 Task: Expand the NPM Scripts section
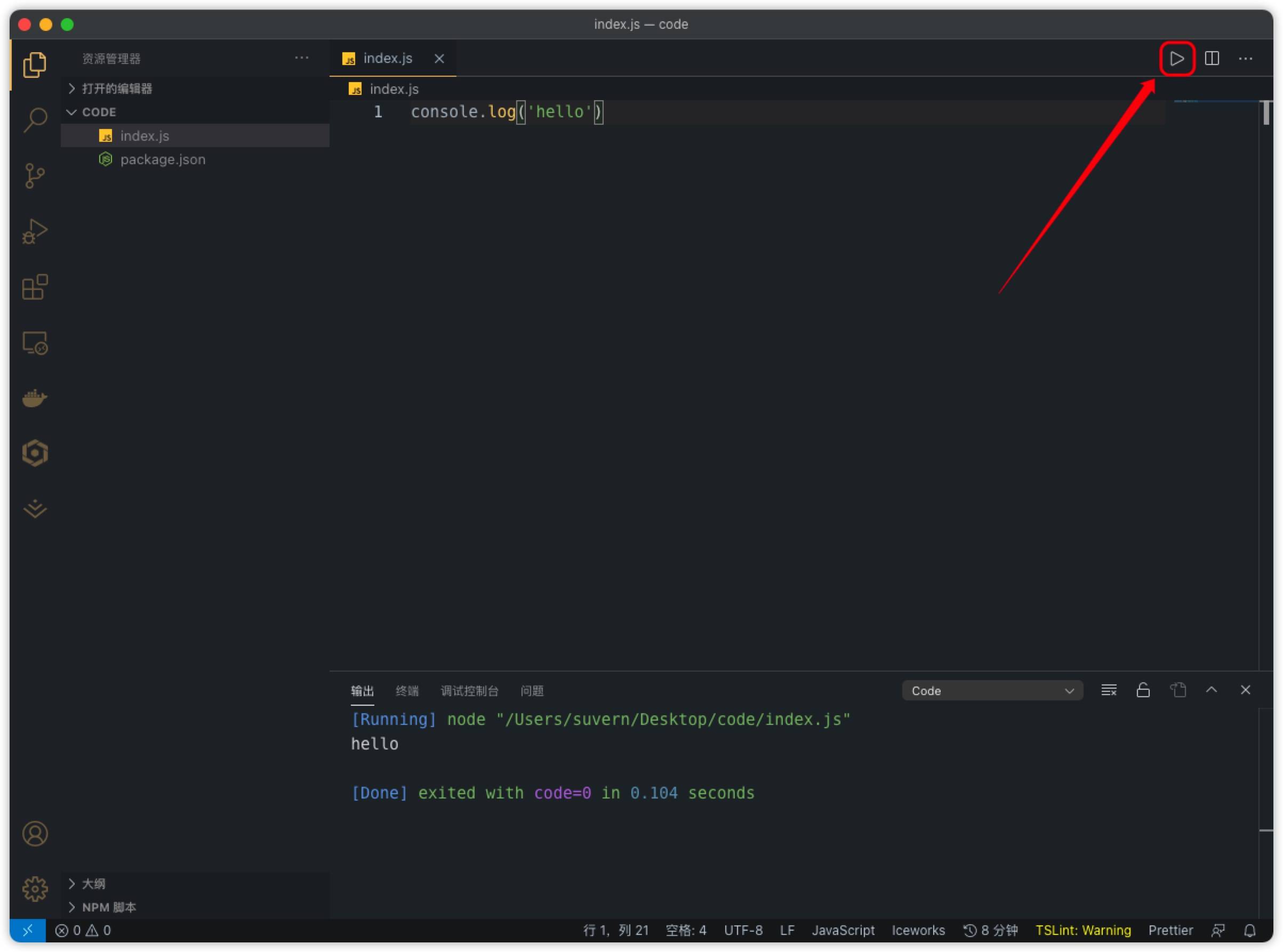(x=195, y=907)
